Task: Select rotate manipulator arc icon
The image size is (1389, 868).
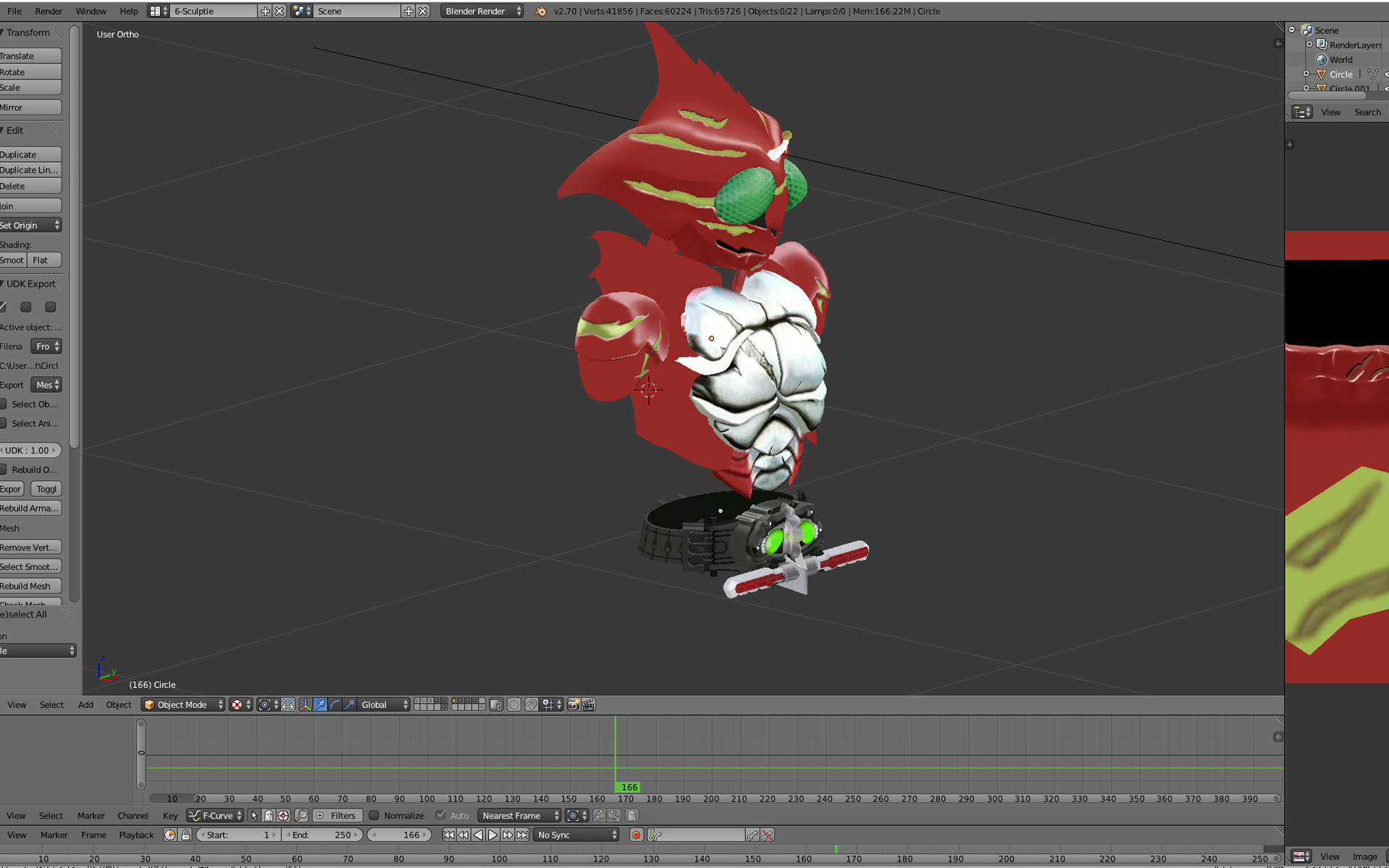Action: coord(335,705)
